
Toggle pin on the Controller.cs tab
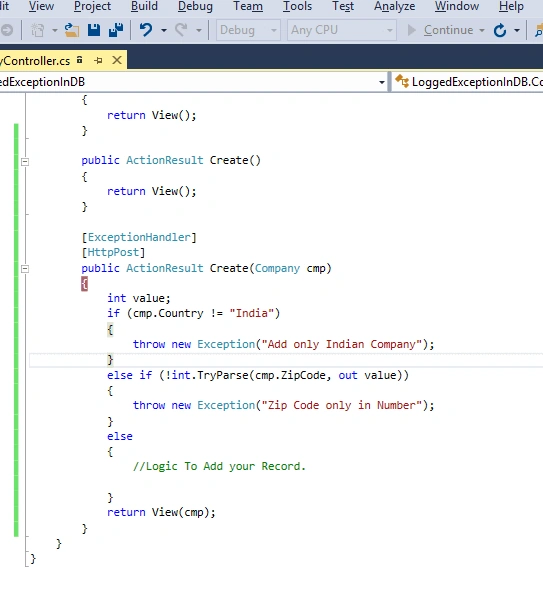98,61
